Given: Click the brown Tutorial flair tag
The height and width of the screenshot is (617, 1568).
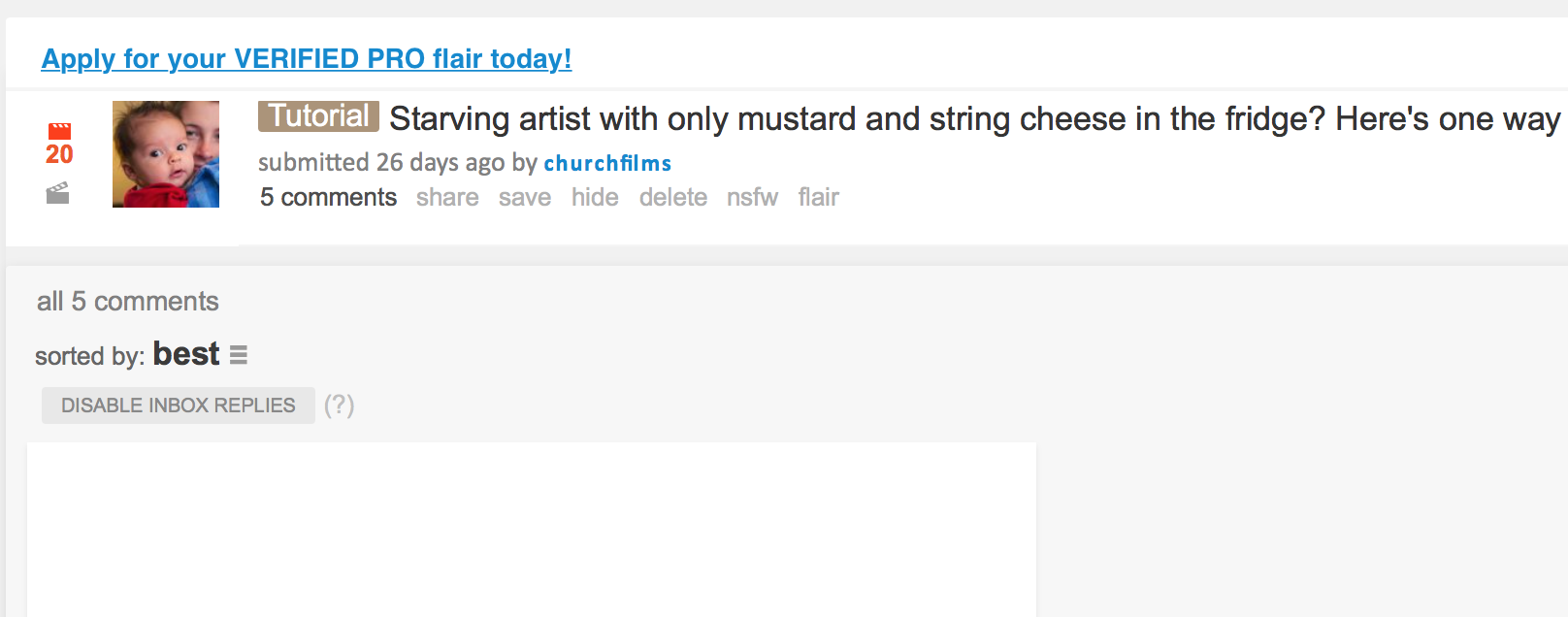Looking at the screenshot, I should coord(318,116).
